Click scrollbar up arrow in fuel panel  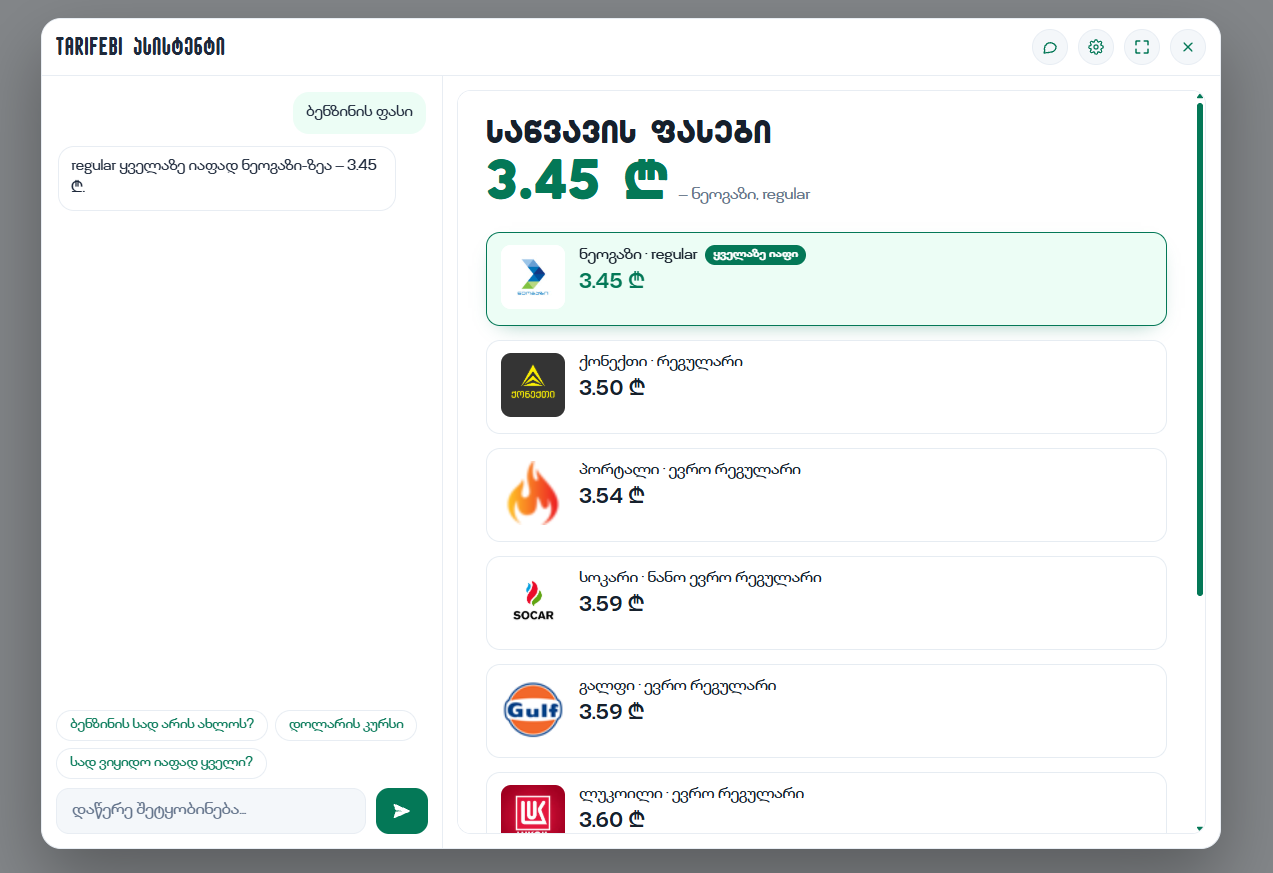[1200, 97]
